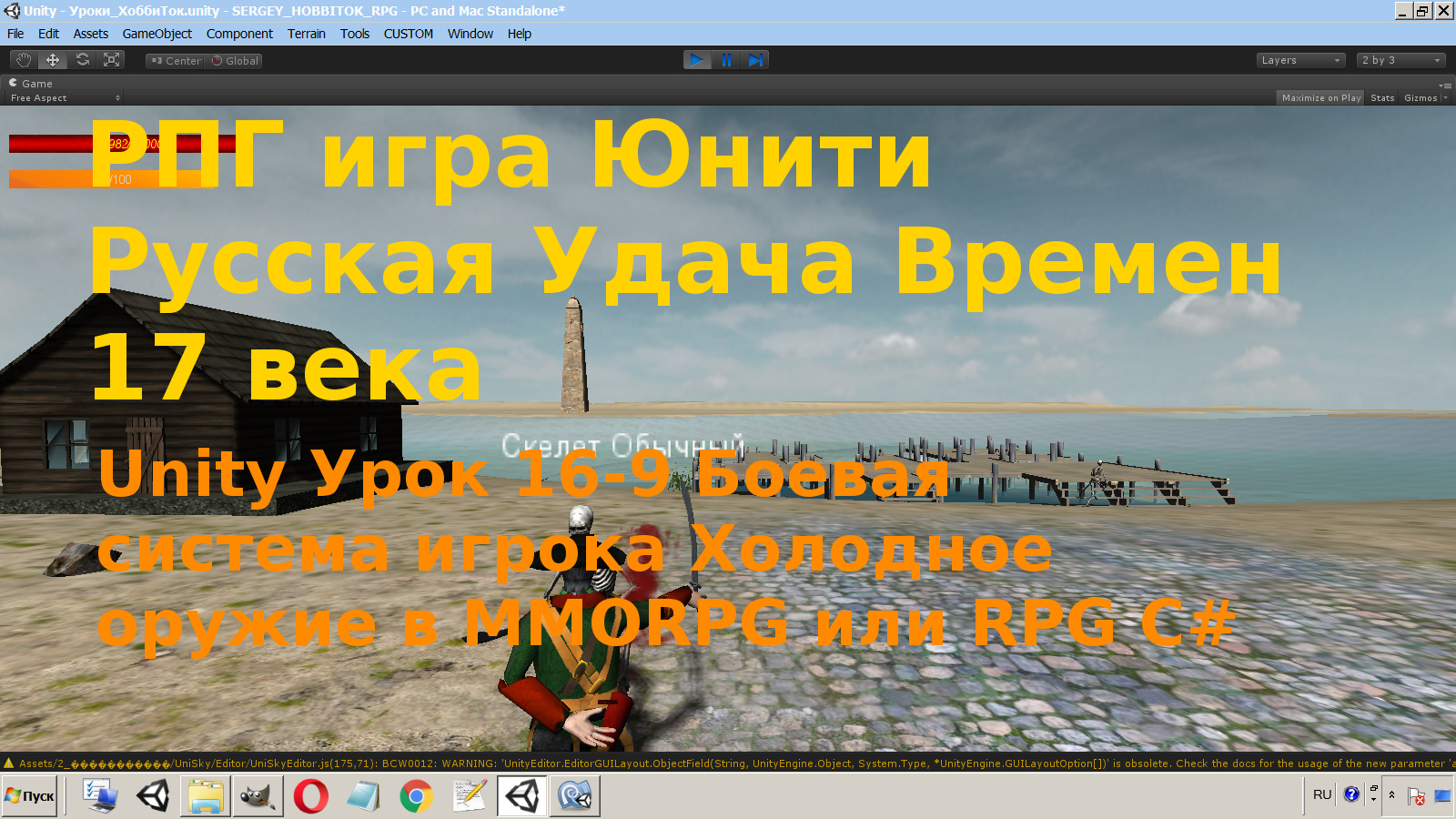Click the blue desktop tray icon
Screen dimensions: 1456x819
(1442, 796)
